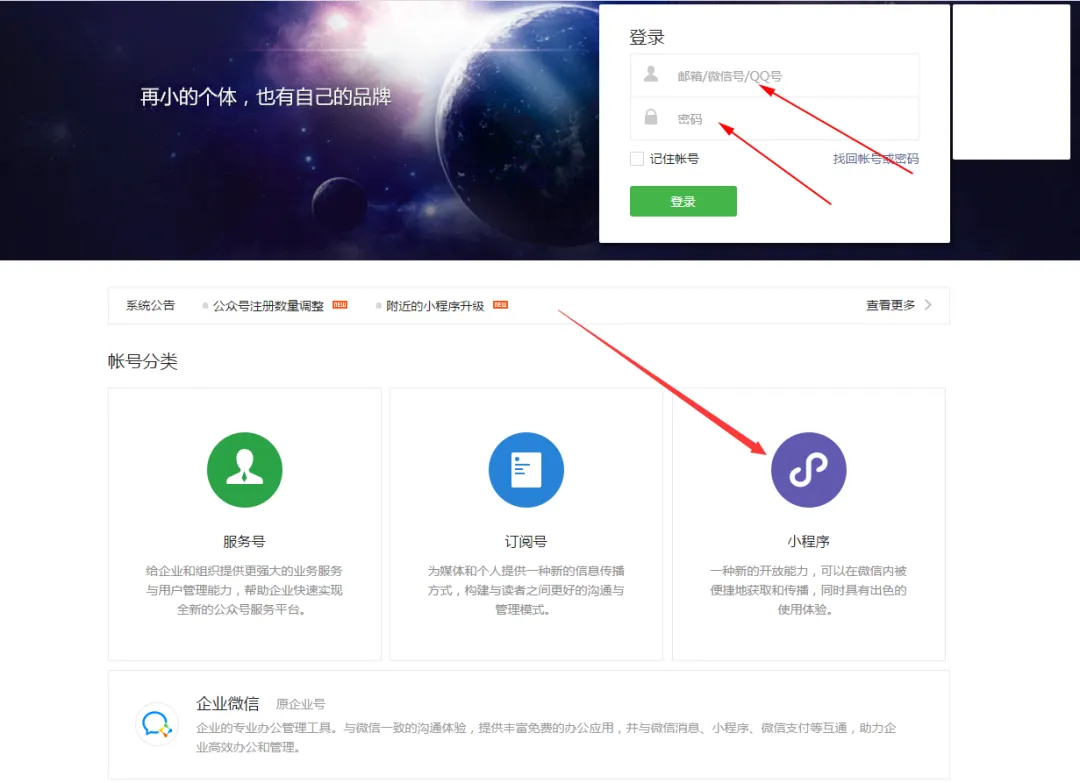1080x783 pixels.
Task: Click the 小程序 title text
Action: 809,541
